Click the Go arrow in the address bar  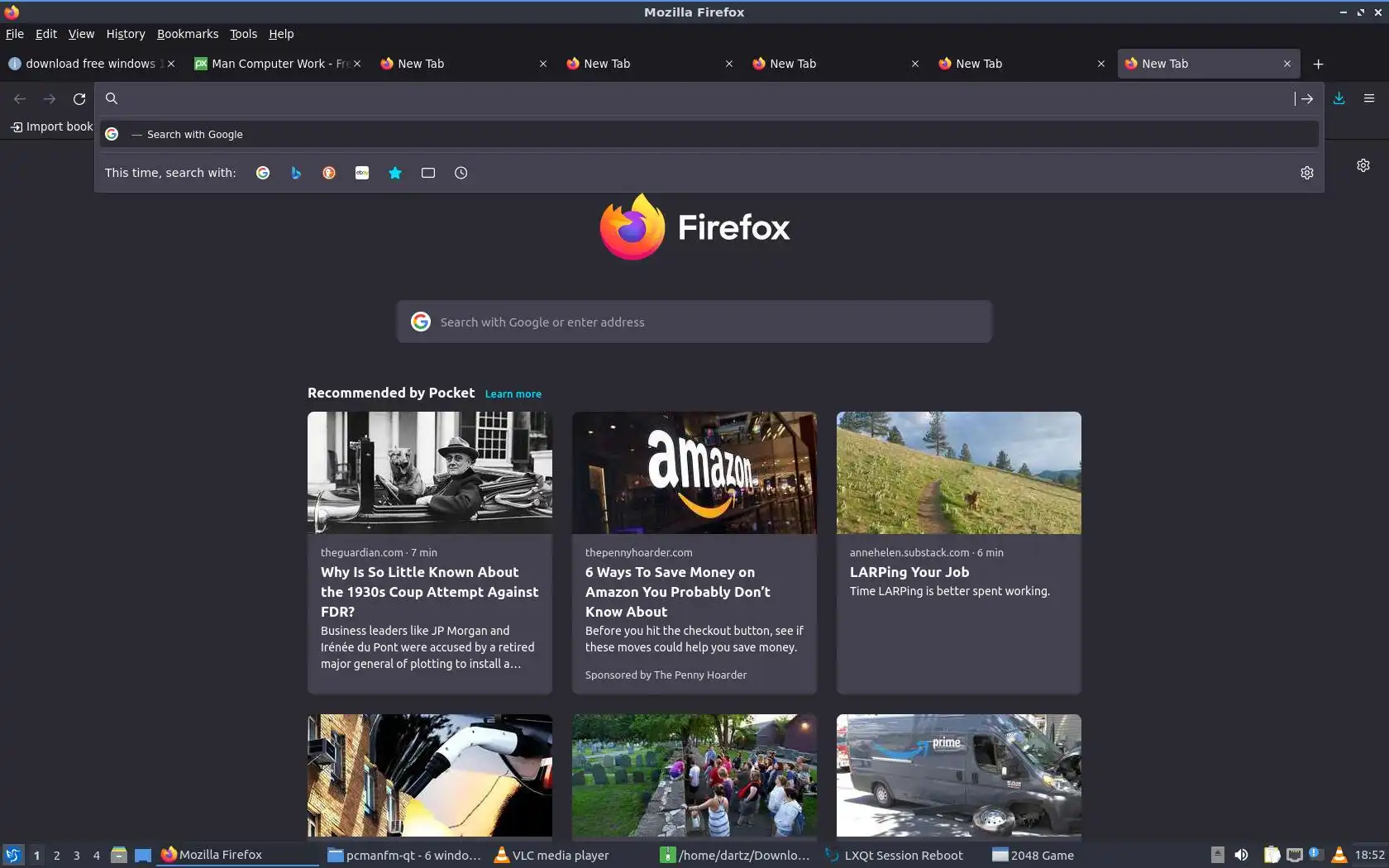(1306, 98)
